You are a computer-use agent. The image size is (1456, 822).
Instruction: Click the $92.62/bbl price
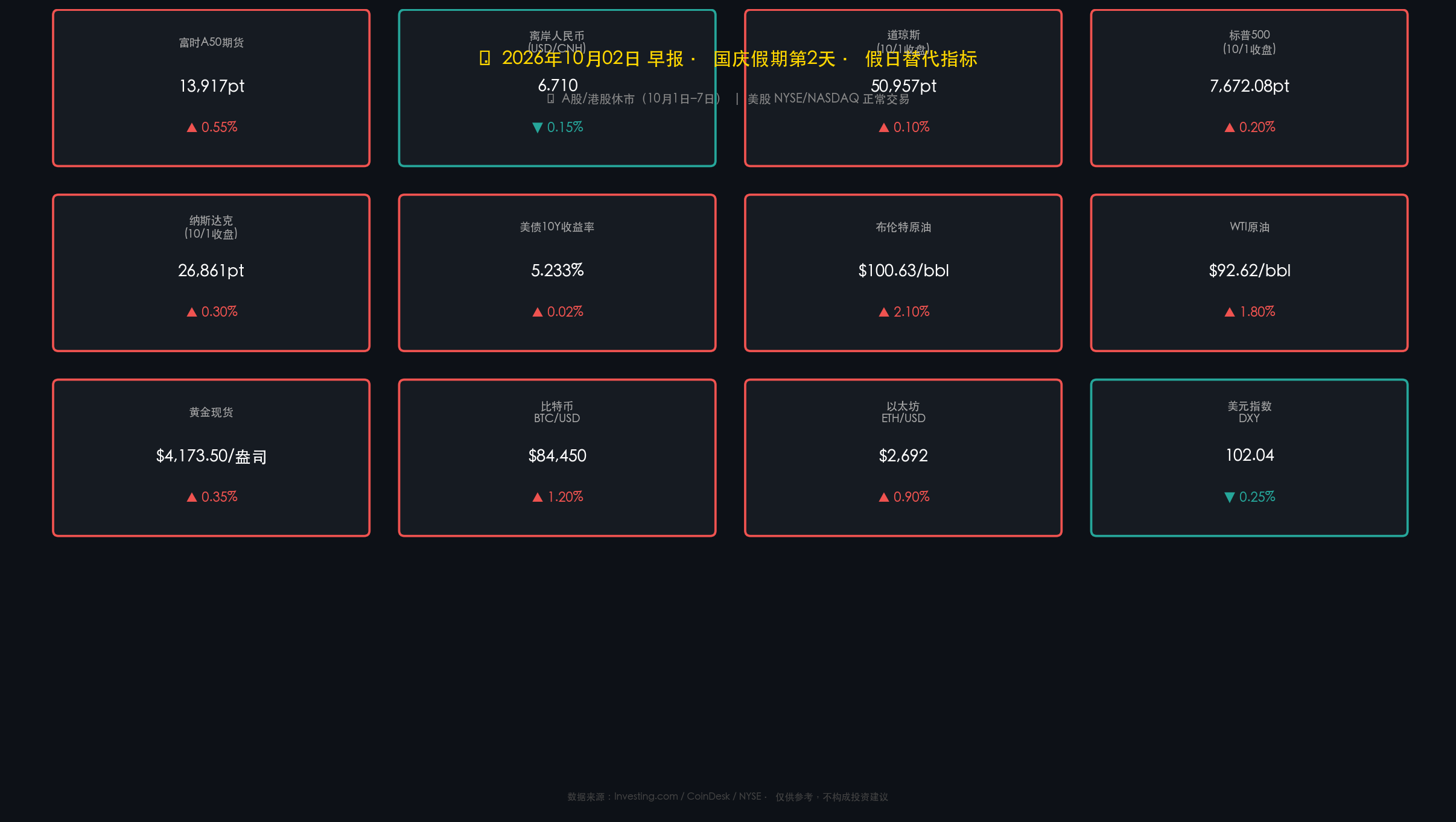coord(1250,270)
